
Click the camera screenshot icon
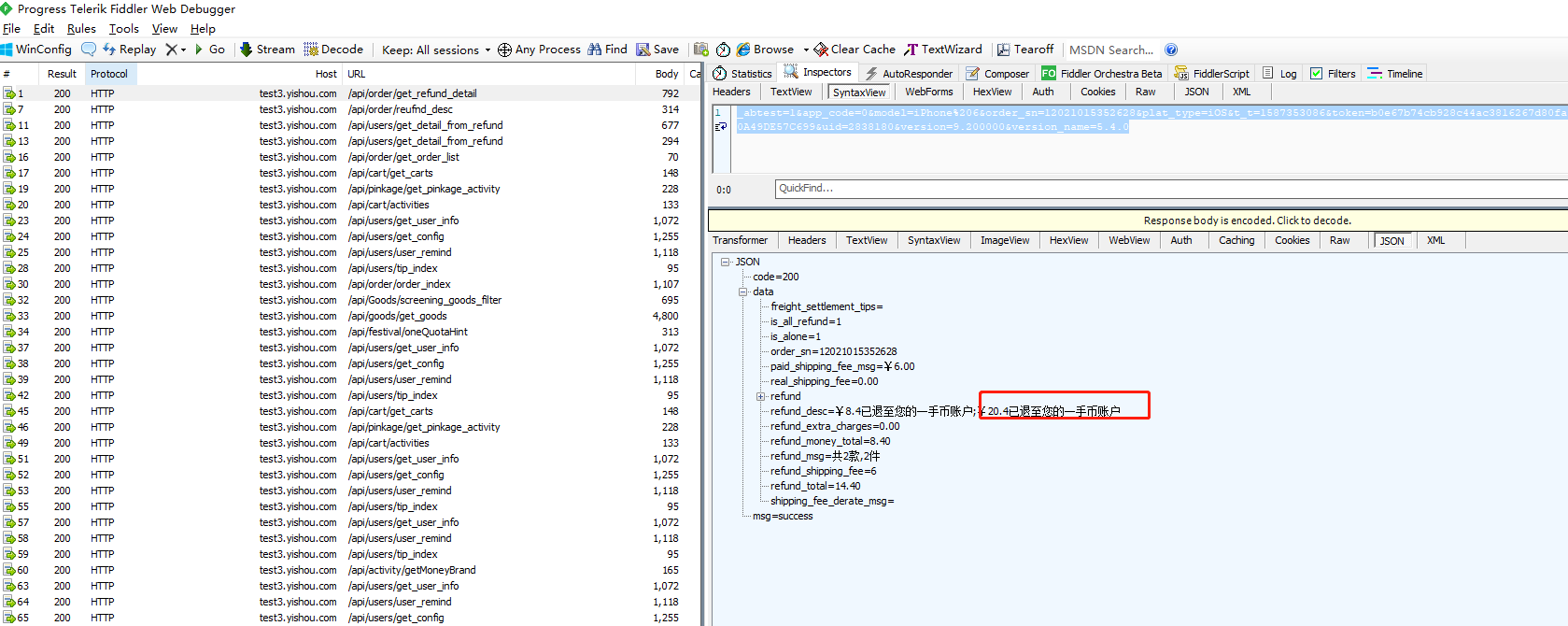pyautogui.click(x=700, y=50)
